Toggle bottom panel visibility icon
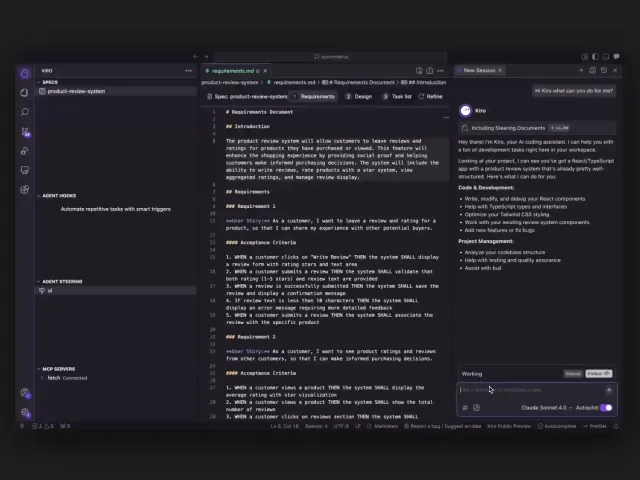Image resolution: width=640 pixels, height=480 pixels. tap(606, 57)
